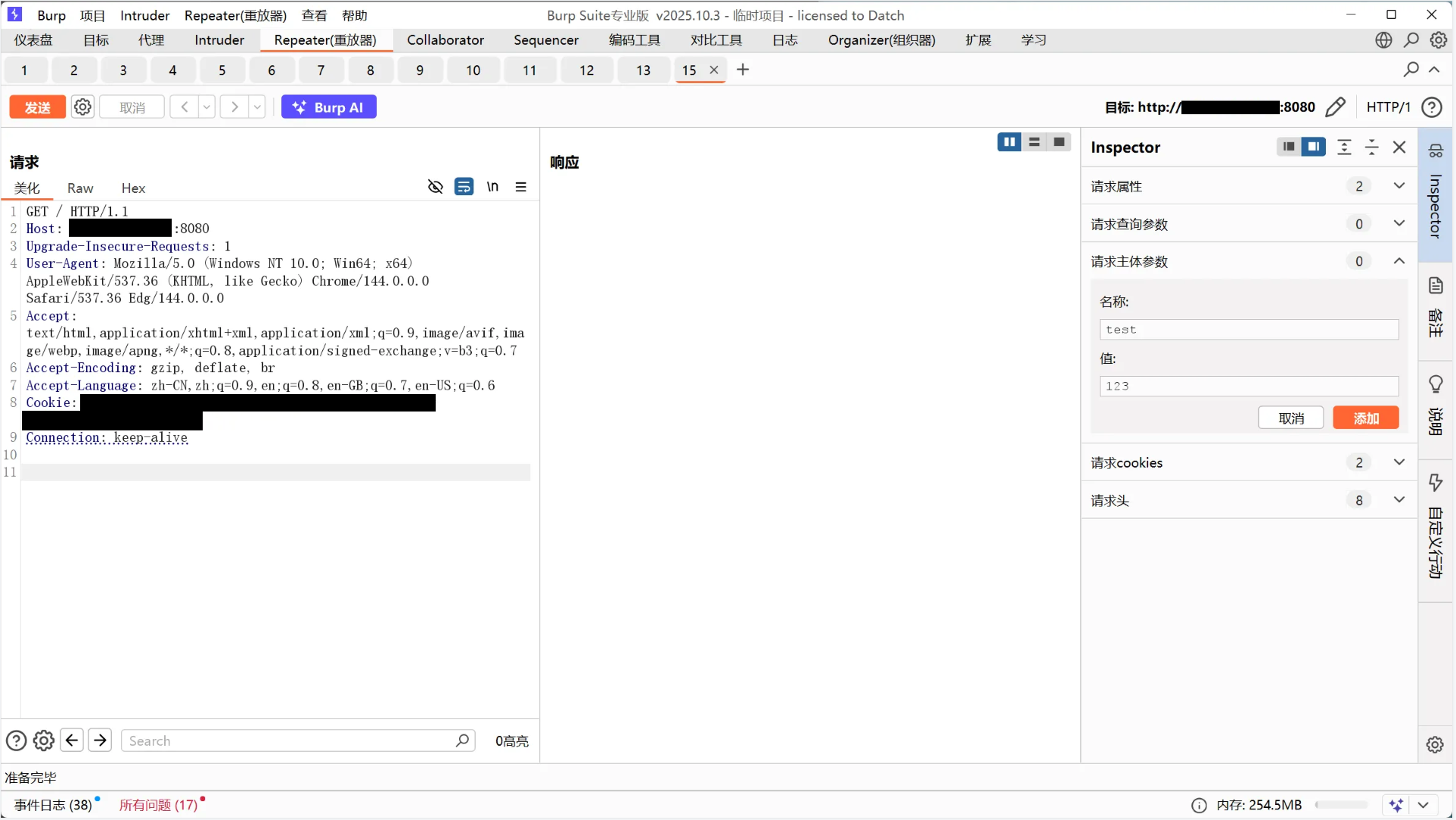This screenshot has height=820, width=1456.
Task: Open Burp AI sparkle icon in status bar
Action: click(1396, 806)
